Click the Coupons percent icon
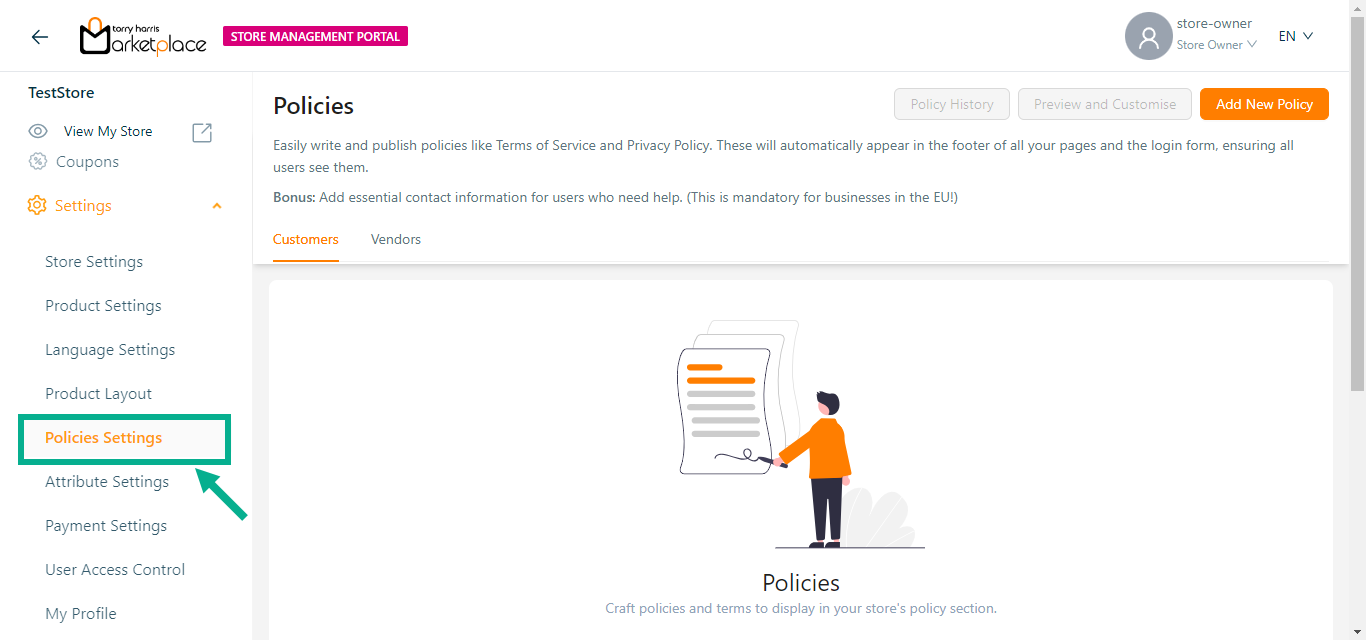 coord(38,161)
